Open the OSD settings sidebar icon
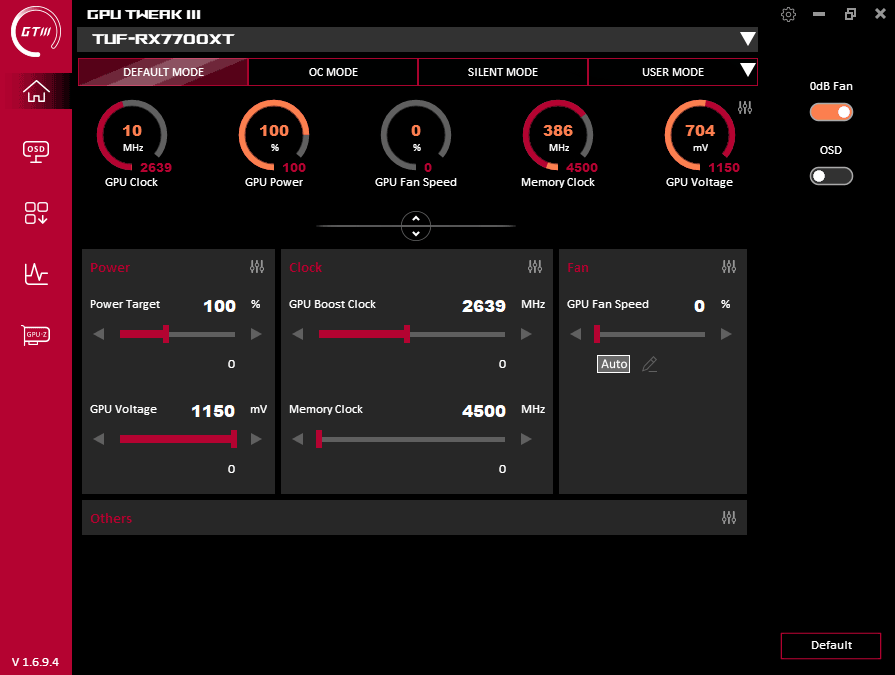Screen dimensions: 895x675 pos(36,152)
